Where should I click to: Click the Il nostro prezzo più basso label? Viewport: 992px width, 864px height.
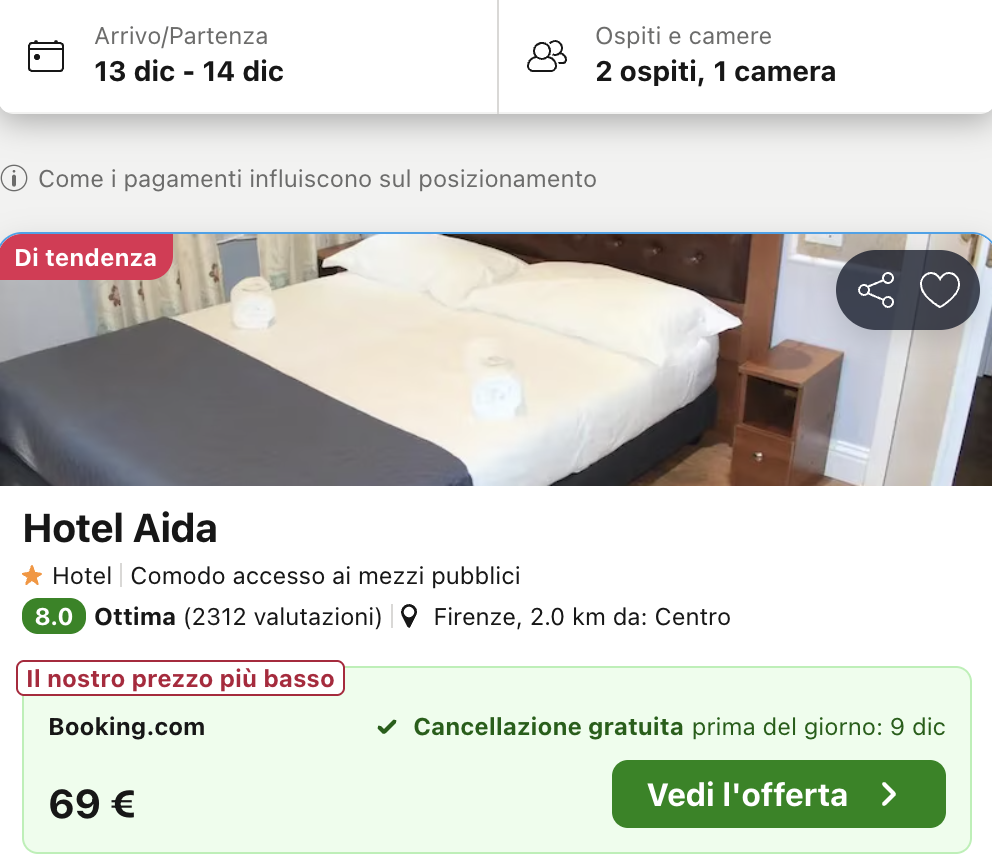pos(181,679)
